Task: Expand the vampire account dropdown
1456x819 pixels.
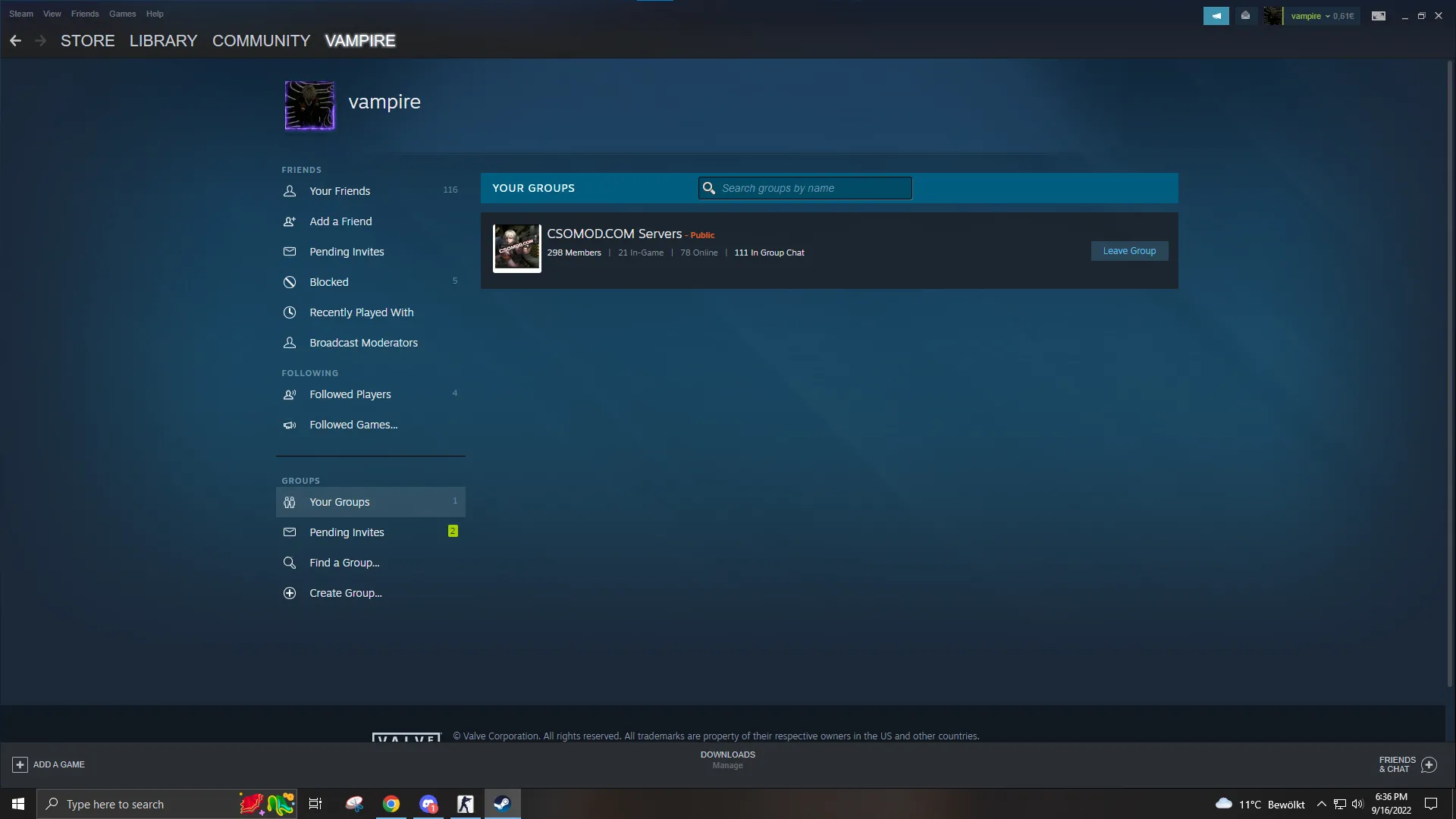Action: [1310, 16]
